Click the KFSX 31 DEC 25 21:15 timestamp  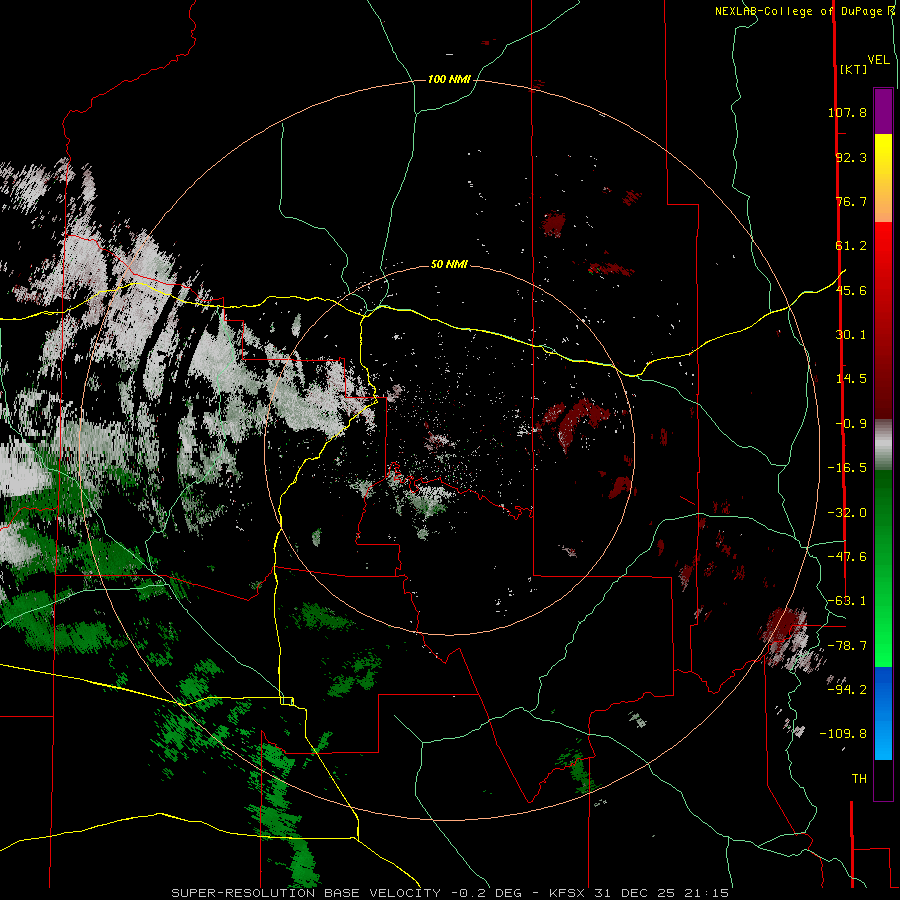click(x=639, y=893)
